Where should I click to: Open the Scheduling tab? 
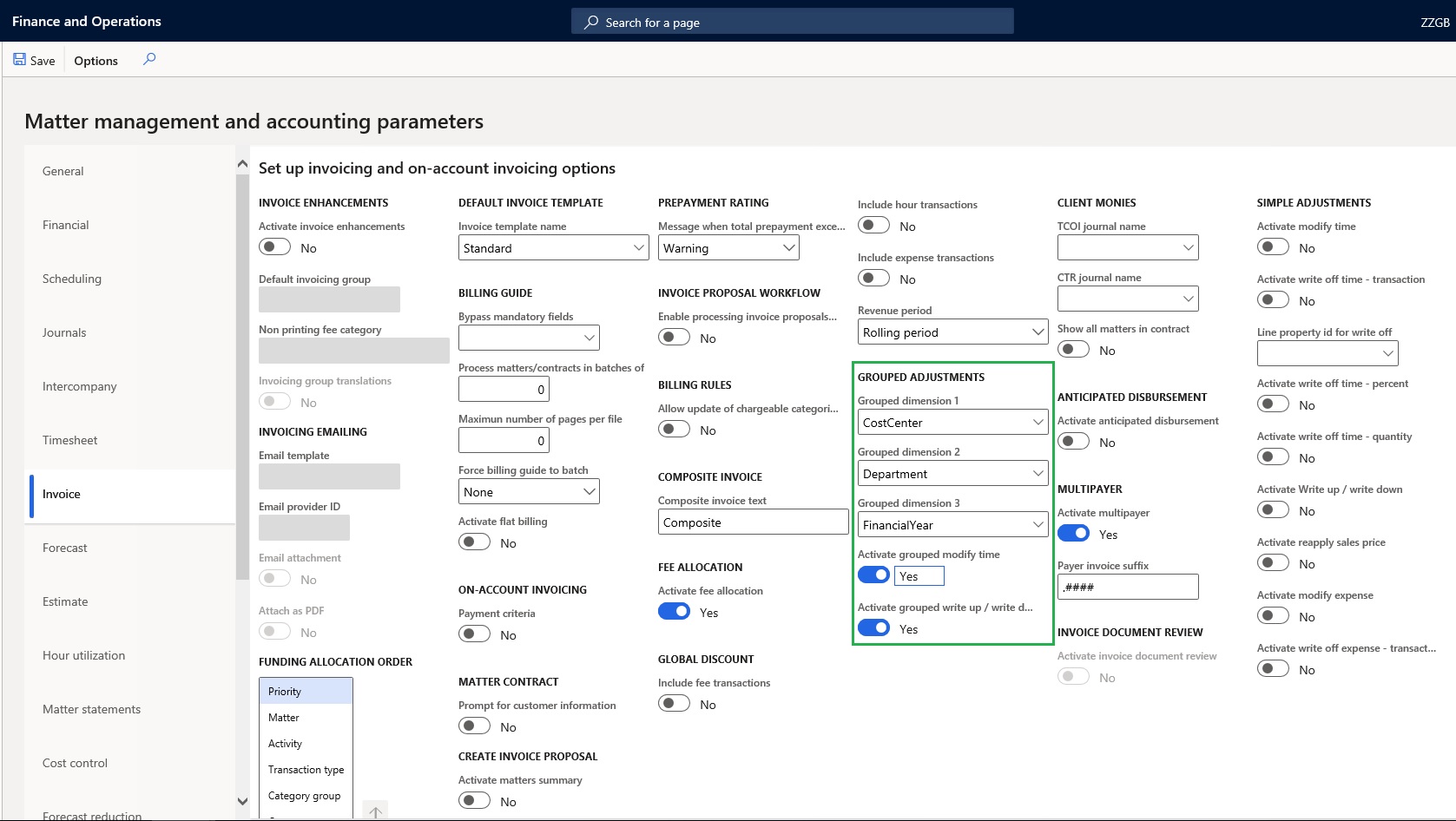[130, 279]
